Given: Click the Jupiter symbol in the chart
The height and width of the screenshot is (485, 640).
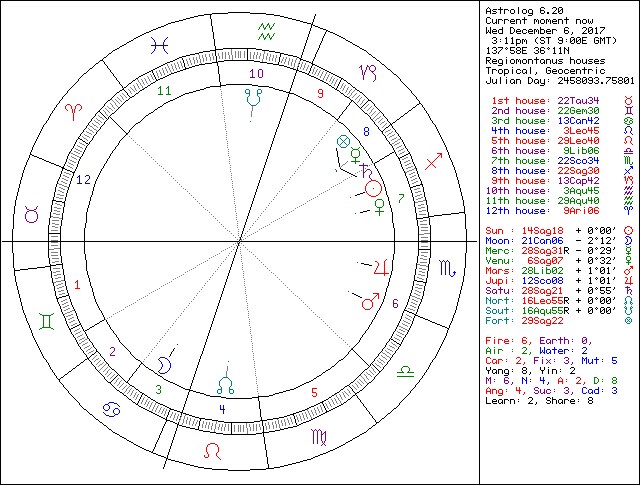Looking at the screenshot, I should pos(381,267).
